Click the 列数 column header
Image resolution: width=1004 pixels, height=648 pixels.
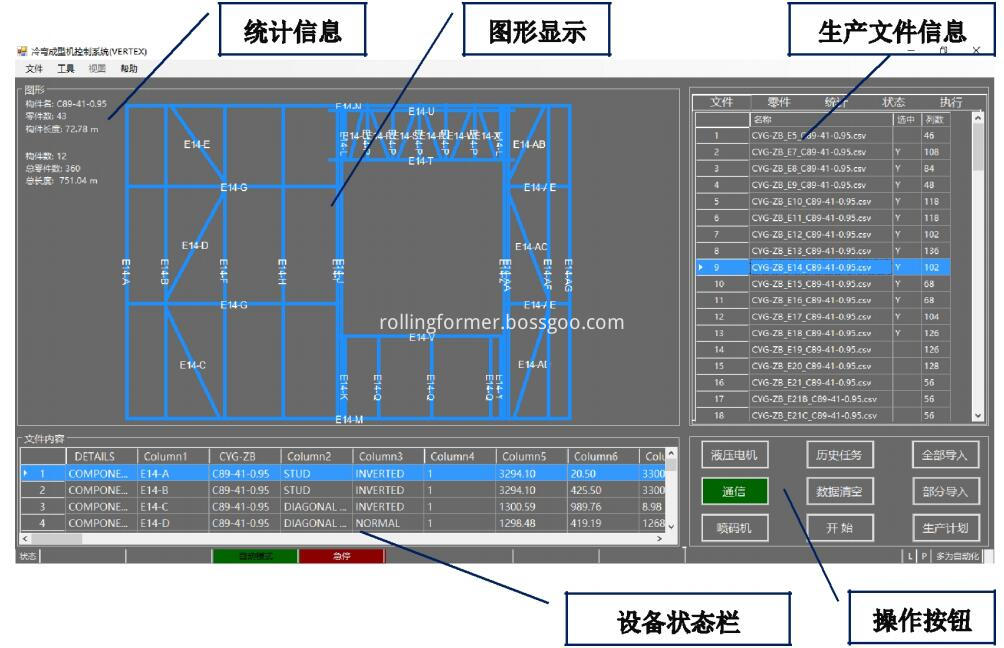point(934,119)
